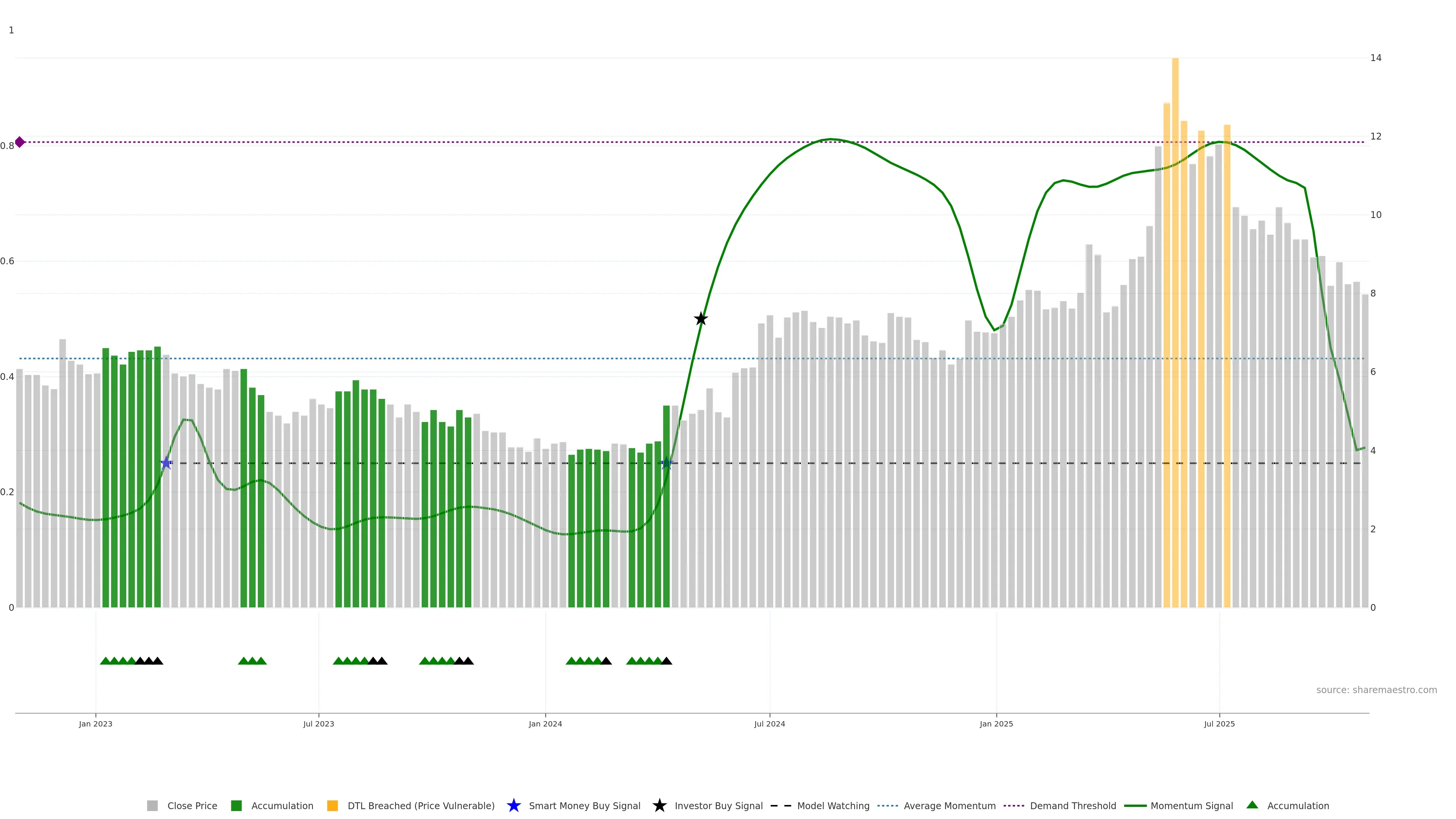Click the green Accumulation triangle legend icon
Screen dimensions: 1456x819
[1252, 805]
